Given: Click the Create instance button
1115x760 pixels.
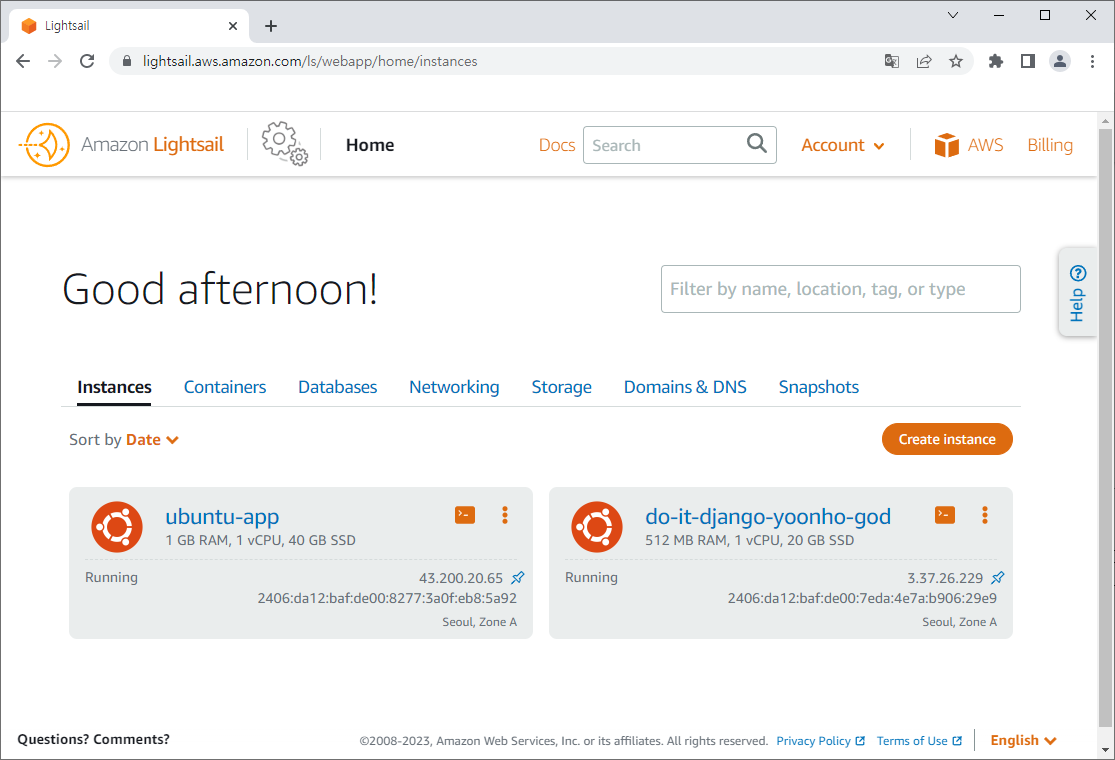Looking at the screenshot, I should click(947, 439).
